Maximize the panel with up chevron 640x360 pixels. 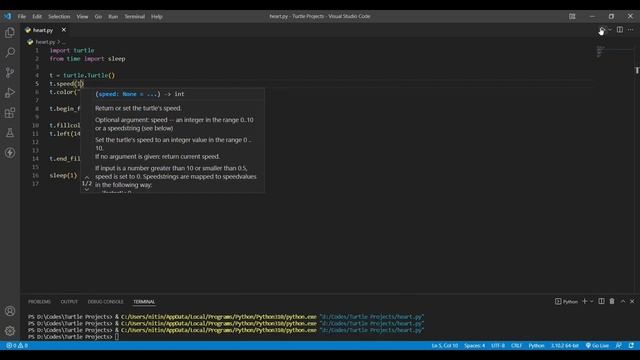623,301
